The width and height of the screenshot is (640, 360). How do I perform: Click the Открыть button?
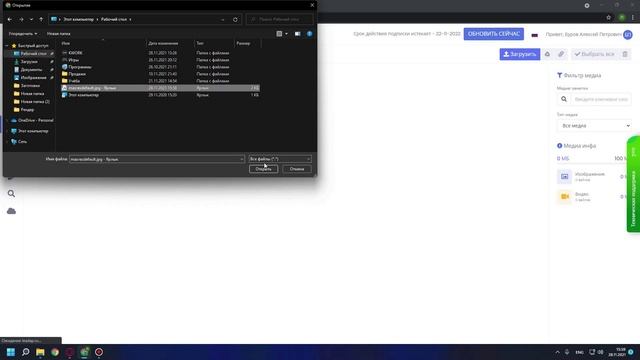point(264,169)
